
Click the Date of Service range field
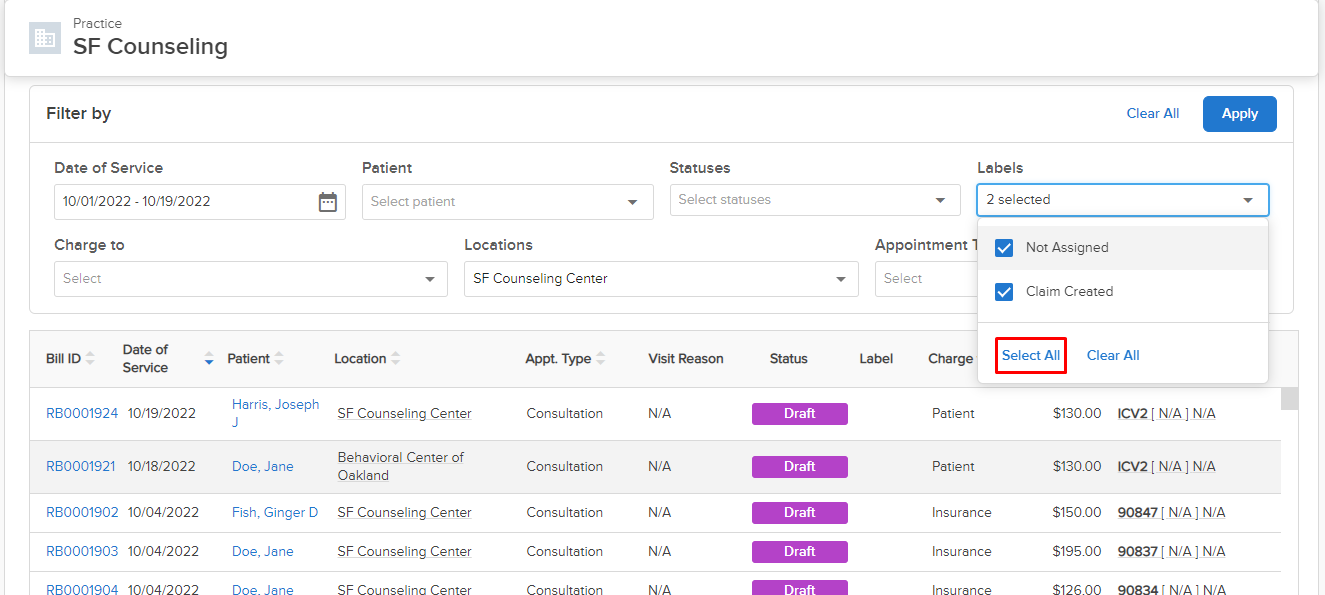(x=200, y=202)
